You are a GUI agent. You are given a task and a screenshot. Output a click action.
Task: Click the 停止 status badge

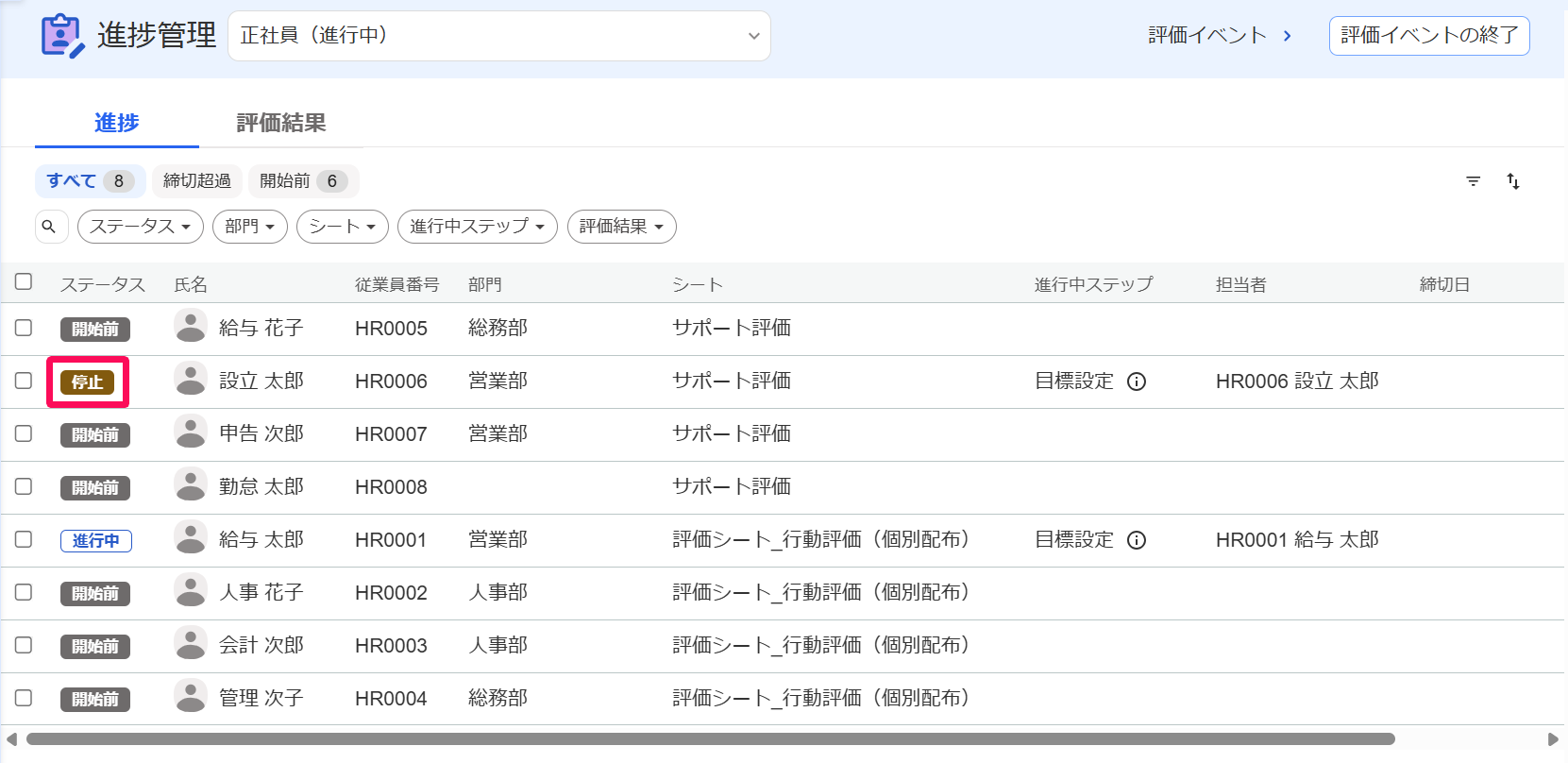88,382
